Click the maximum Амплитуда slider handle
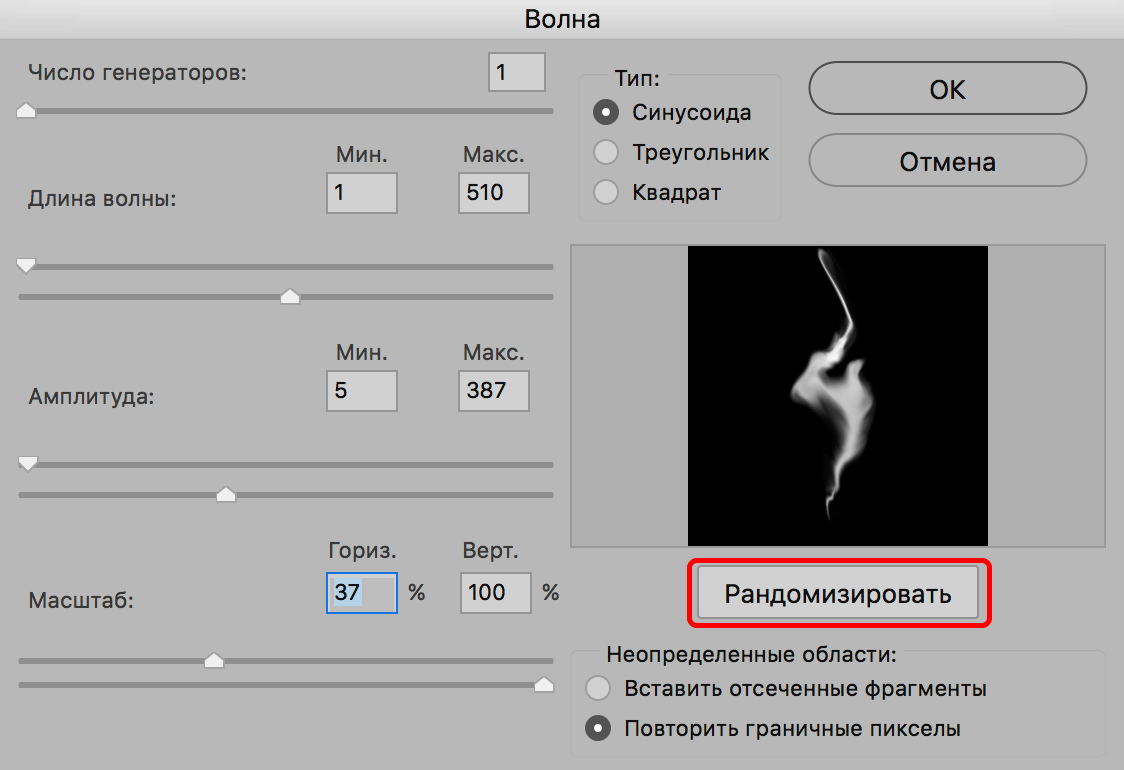 coord(226,494)
